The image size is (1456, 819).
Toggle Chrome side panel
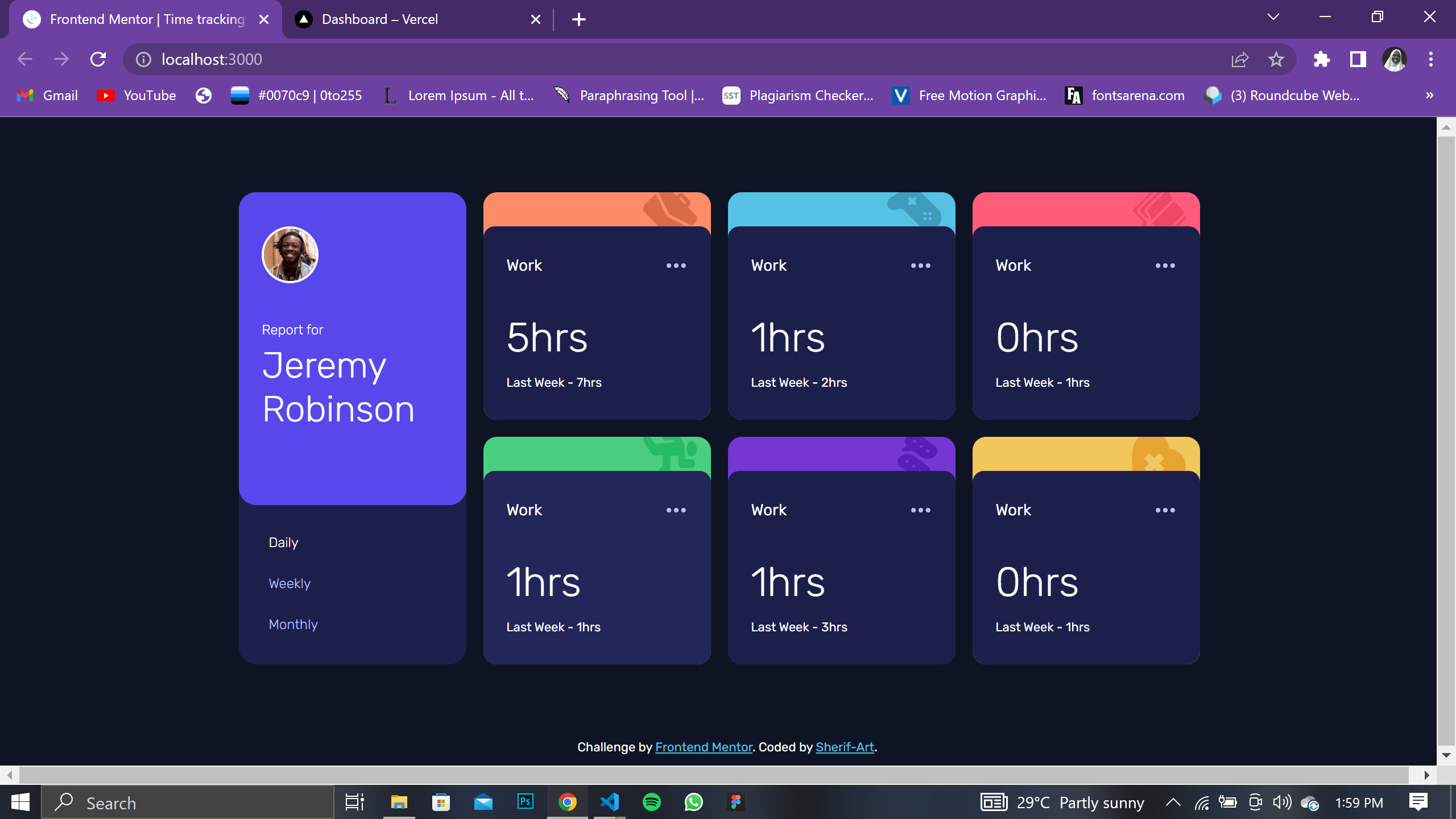(x=1358, y=59)
